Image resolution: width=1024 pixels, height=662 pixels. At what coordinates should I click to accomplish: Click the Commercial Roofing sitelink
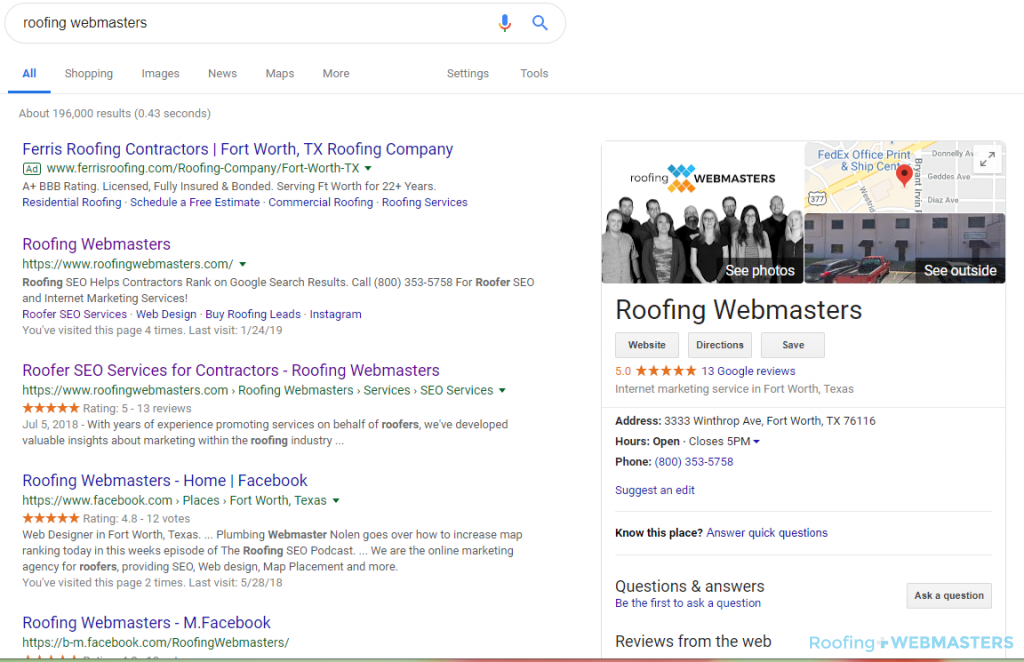click(321, 202)
